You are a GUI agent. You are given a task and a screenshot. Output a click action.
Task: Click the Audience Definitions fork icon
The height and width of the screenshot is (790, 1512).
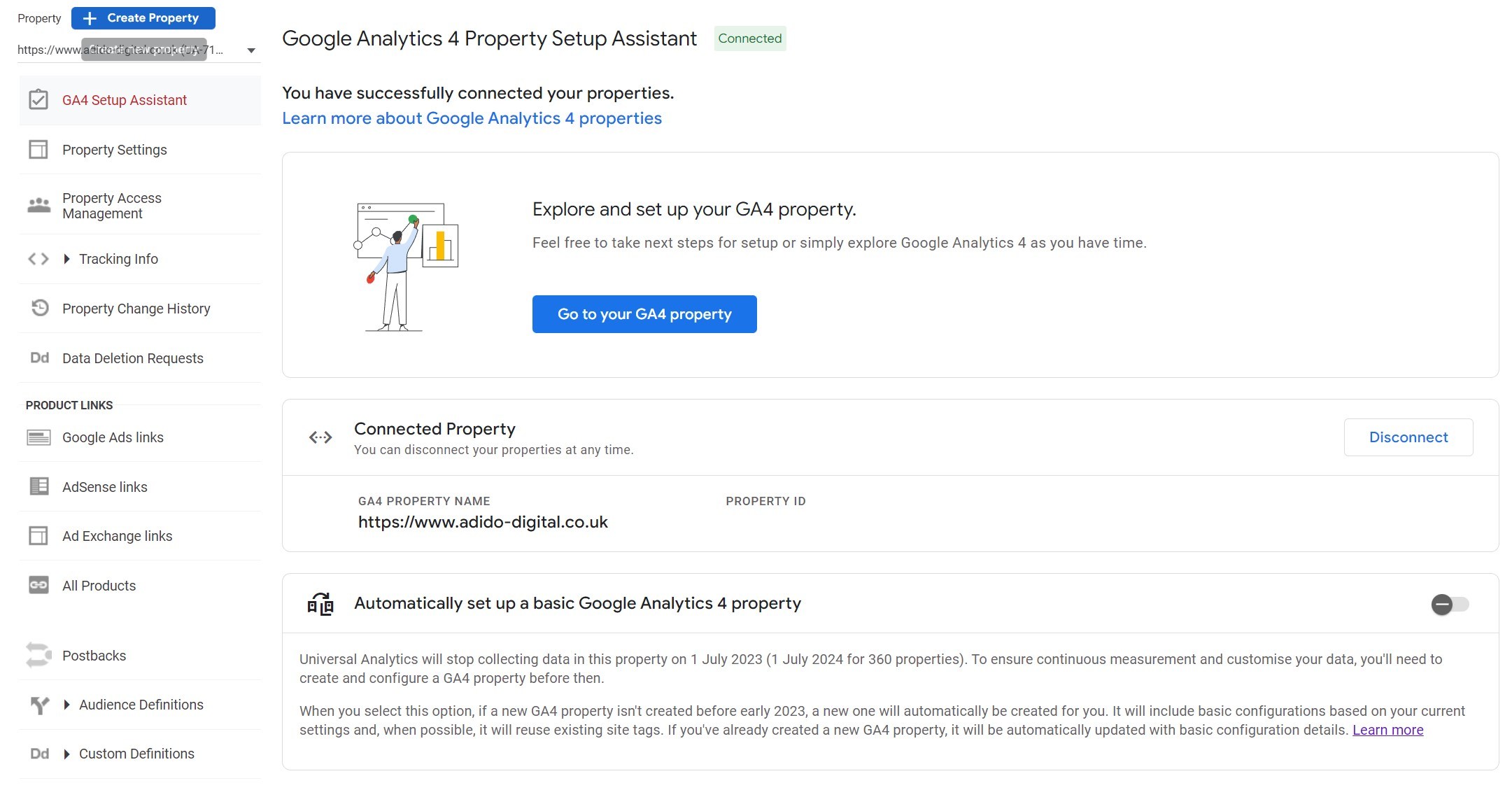[x=40, y=705]
